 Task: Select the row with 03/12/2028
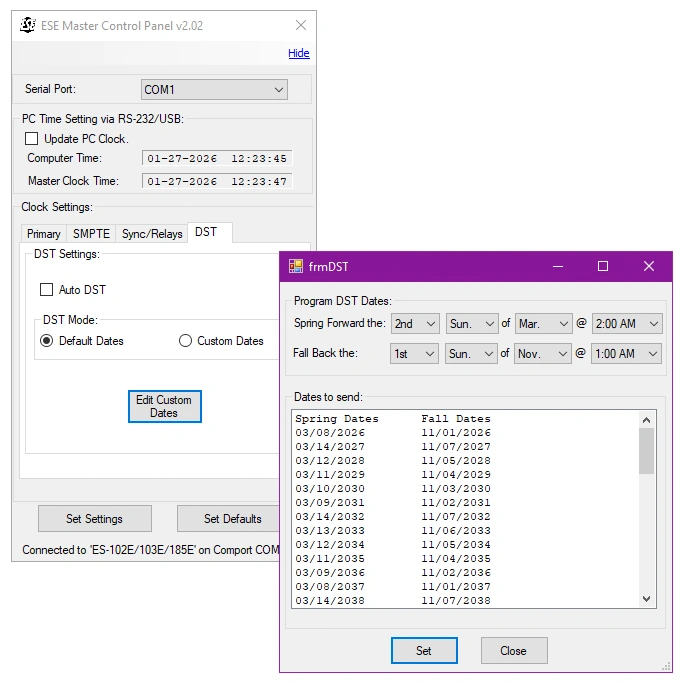click(x=465, y=461)
